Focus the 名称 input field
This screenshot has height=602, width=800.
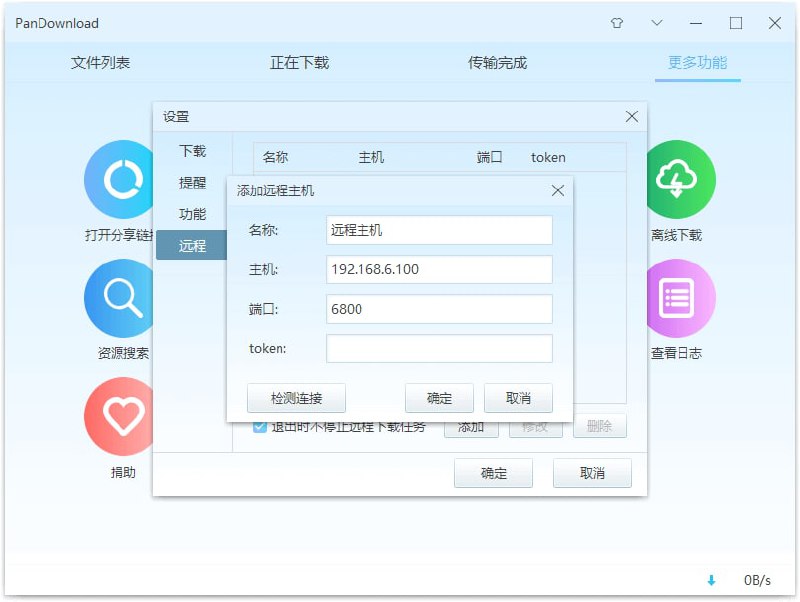pos(439,230)
